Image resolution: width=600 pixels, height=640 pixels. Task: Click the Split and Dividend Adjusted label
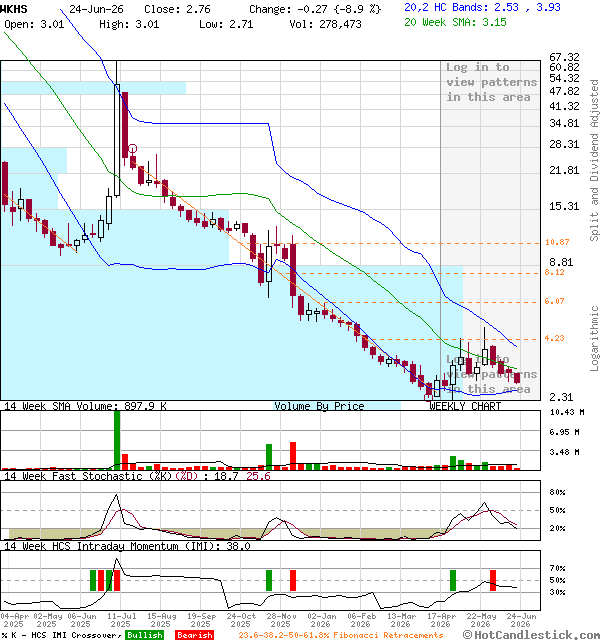[x=594, y=160]
